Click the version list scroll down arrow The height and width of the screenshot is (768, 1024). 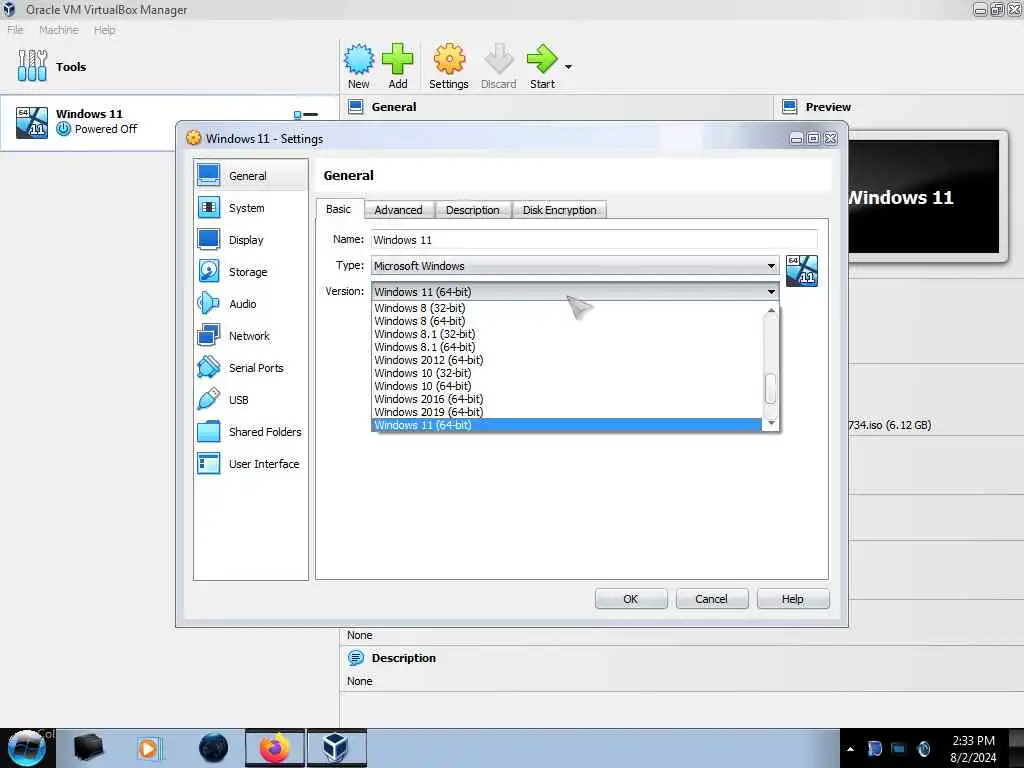[x=771, y=423]
